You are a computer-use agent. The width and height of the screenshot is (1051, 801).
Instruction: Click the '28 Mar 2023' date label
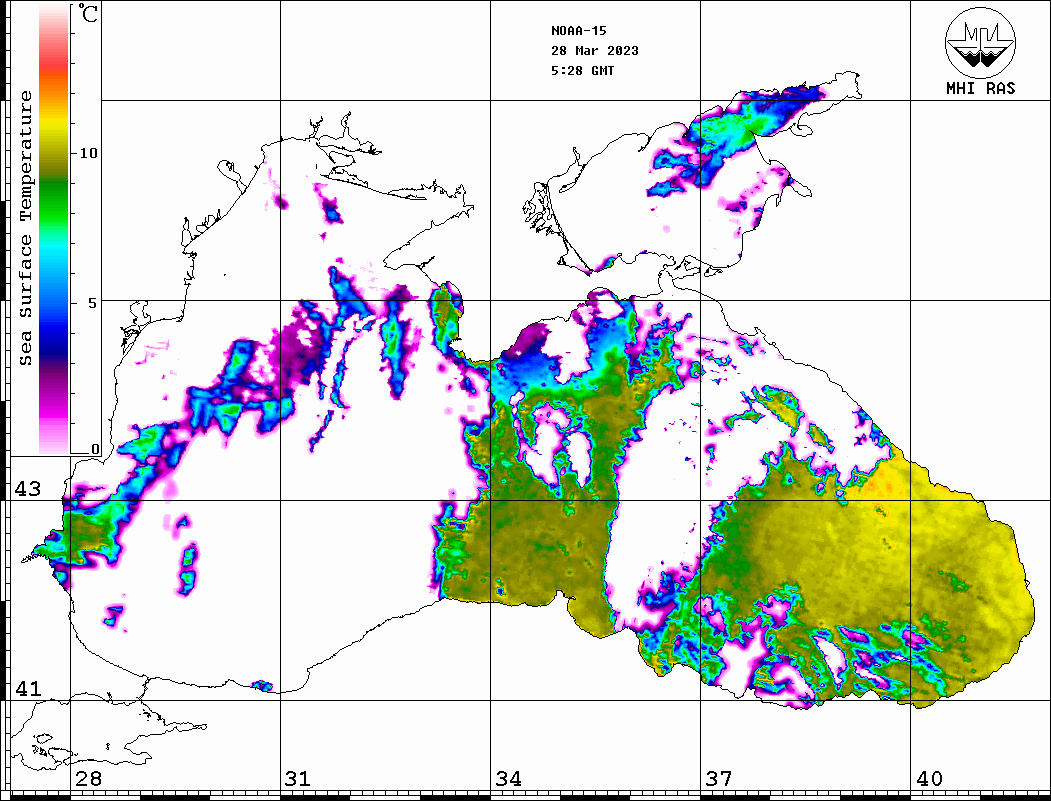[x=595, y=51]
